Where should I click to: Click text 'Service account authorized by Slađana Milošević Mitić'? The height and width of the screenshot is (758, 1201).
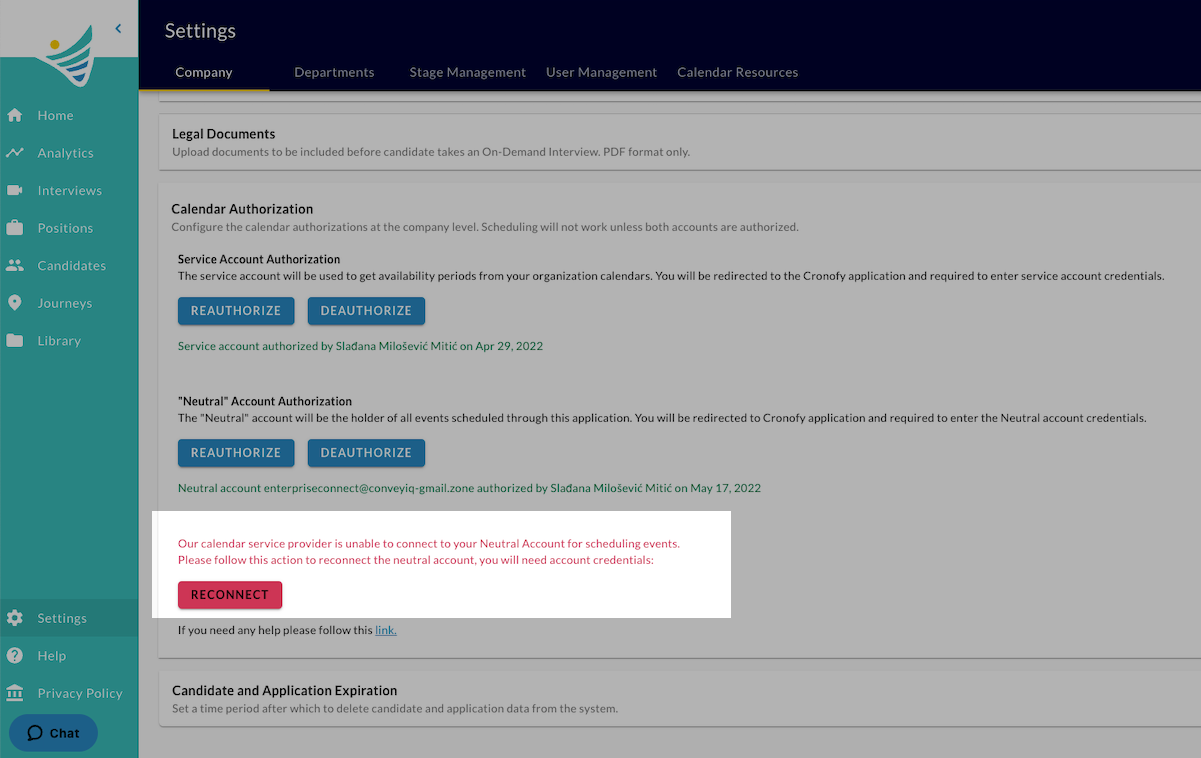[x=317, y=346]
